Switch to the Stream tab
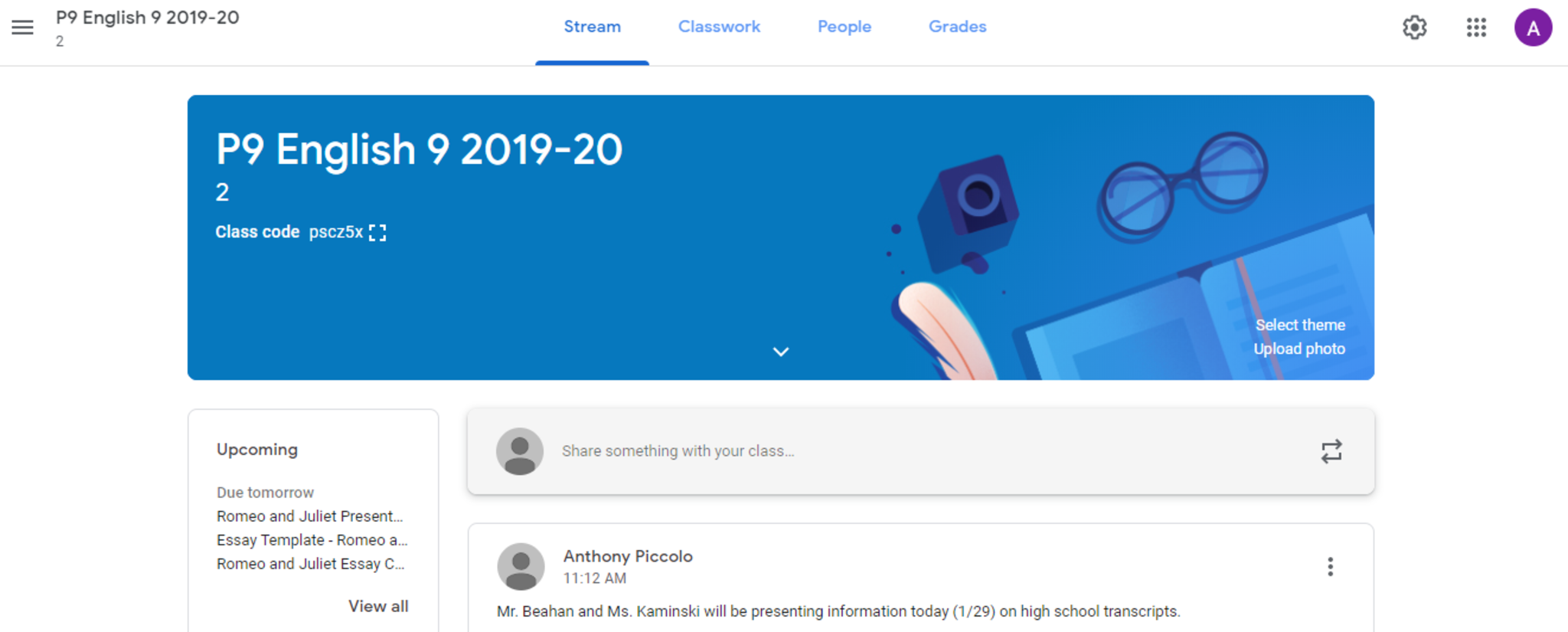This screenshot has height=632, width=1568. tap(592, 27)
